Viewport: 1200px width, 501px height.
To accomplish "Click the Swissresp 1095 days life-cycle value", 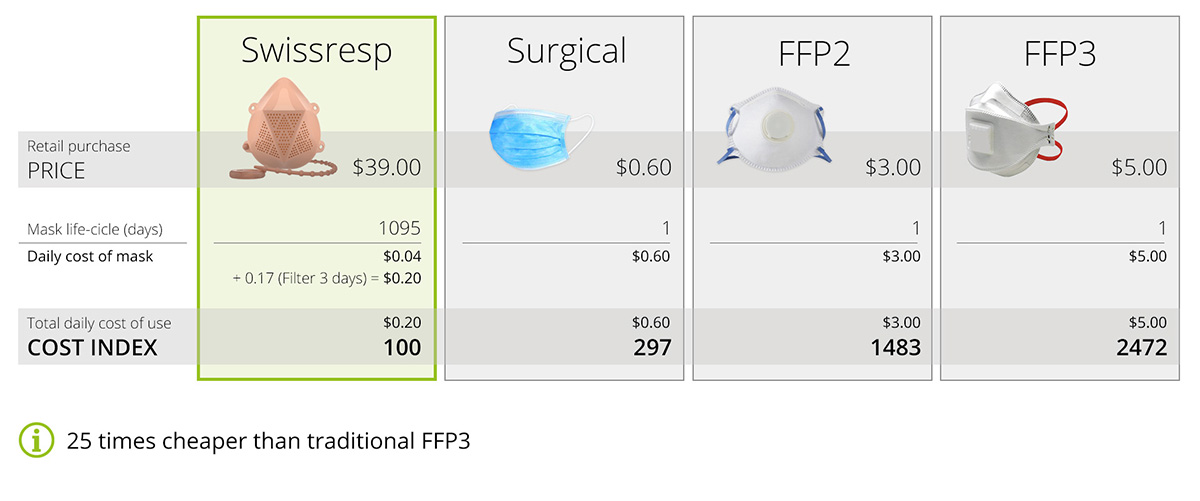I will click(x=399, y=229).
